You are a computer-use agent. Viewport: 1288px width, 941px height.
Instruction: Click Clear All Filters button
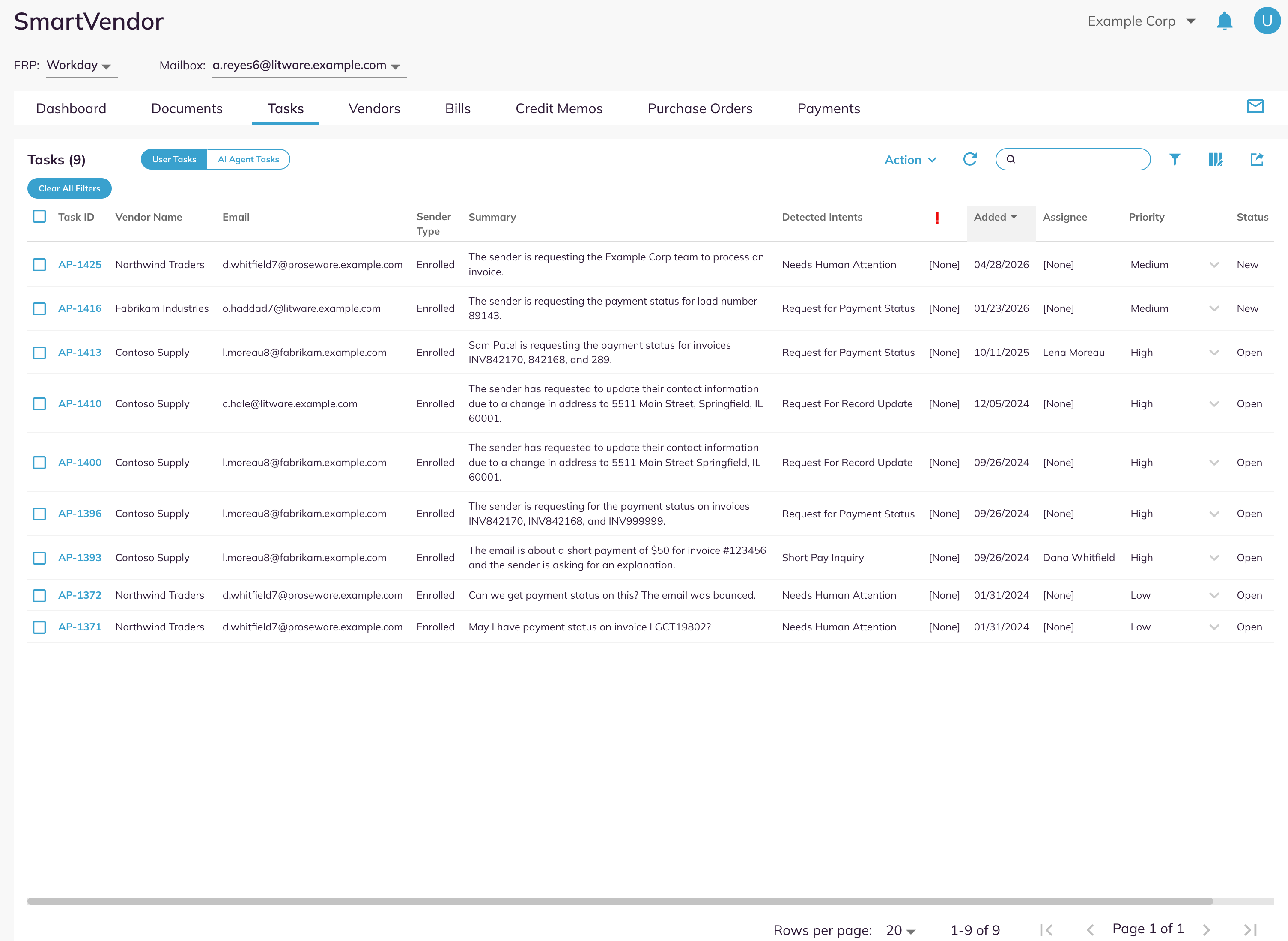[69, 188]
